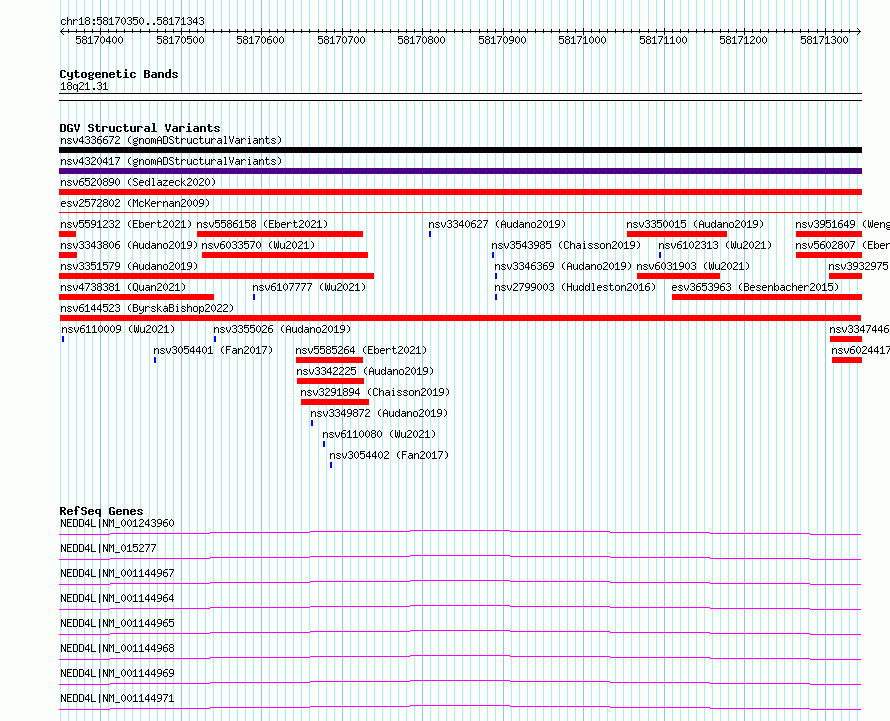Screen dimensions: 890x721
Task: Click nsv3349872 Audano2019 label
Action: click(x=379, y=413)
